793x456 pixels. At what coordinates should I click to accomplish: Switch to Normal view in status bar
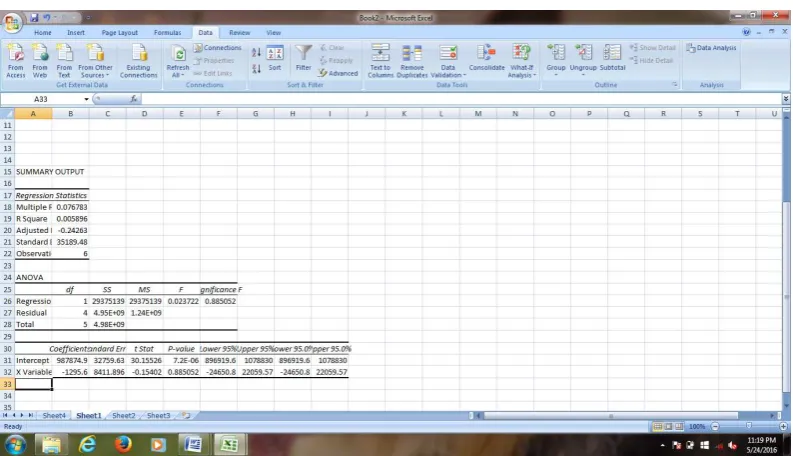click(x=657, y=427)
